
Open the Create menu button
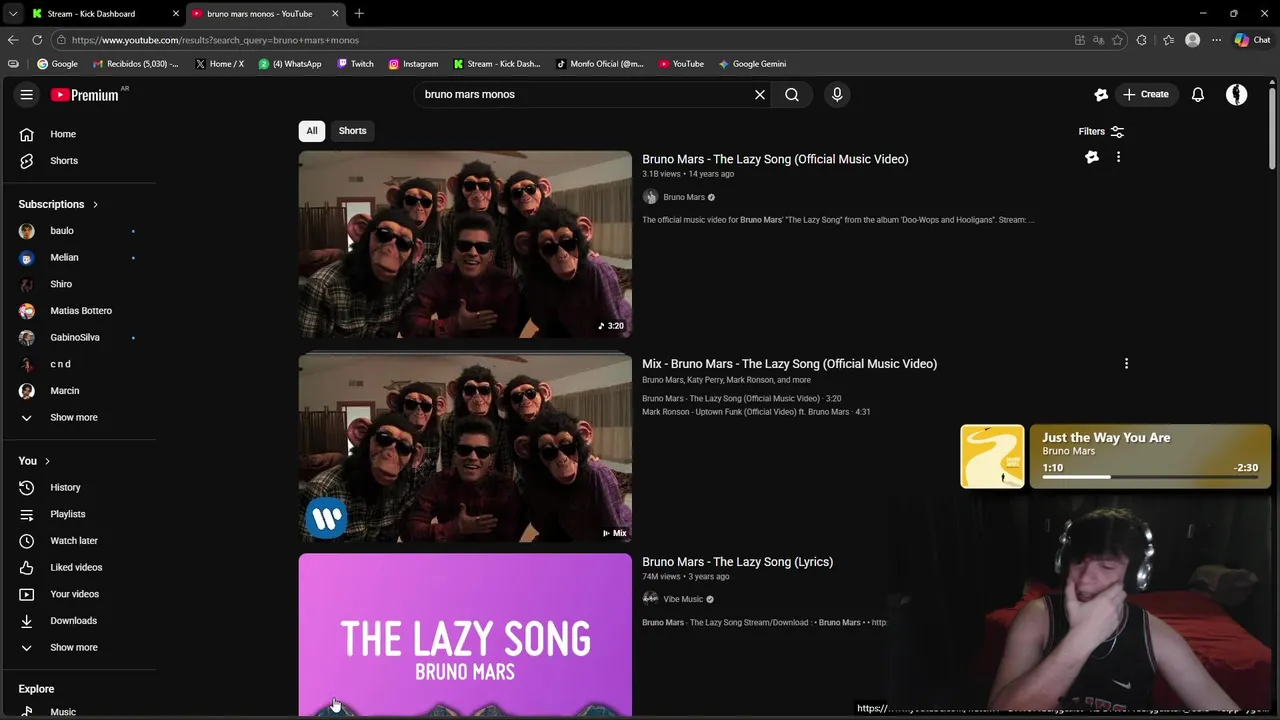pyautogui.click(x=1146, y=94)
